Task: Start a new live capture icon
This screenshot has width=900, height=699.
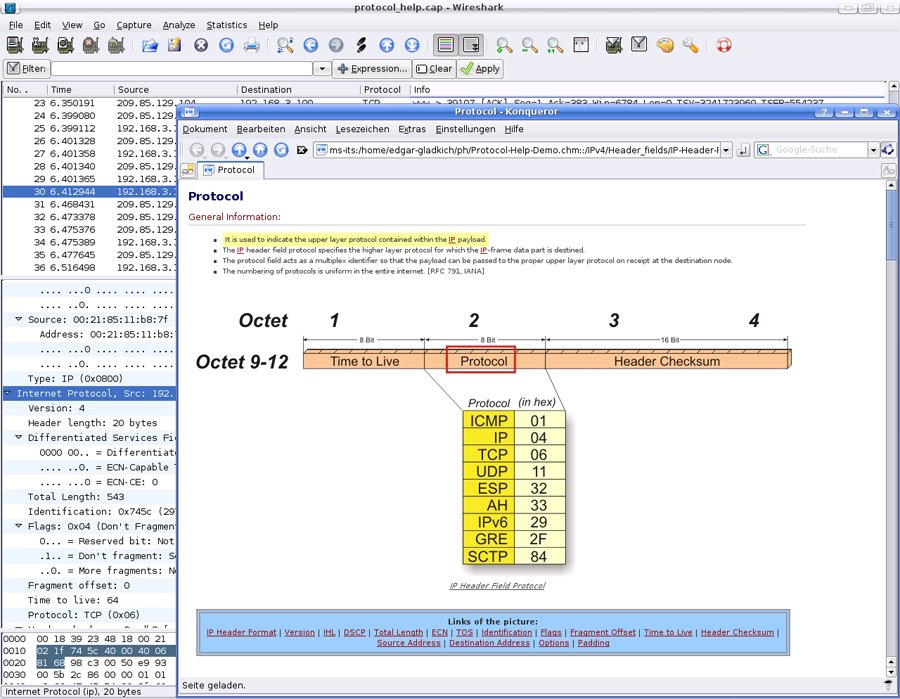Action: coord(65,45)
